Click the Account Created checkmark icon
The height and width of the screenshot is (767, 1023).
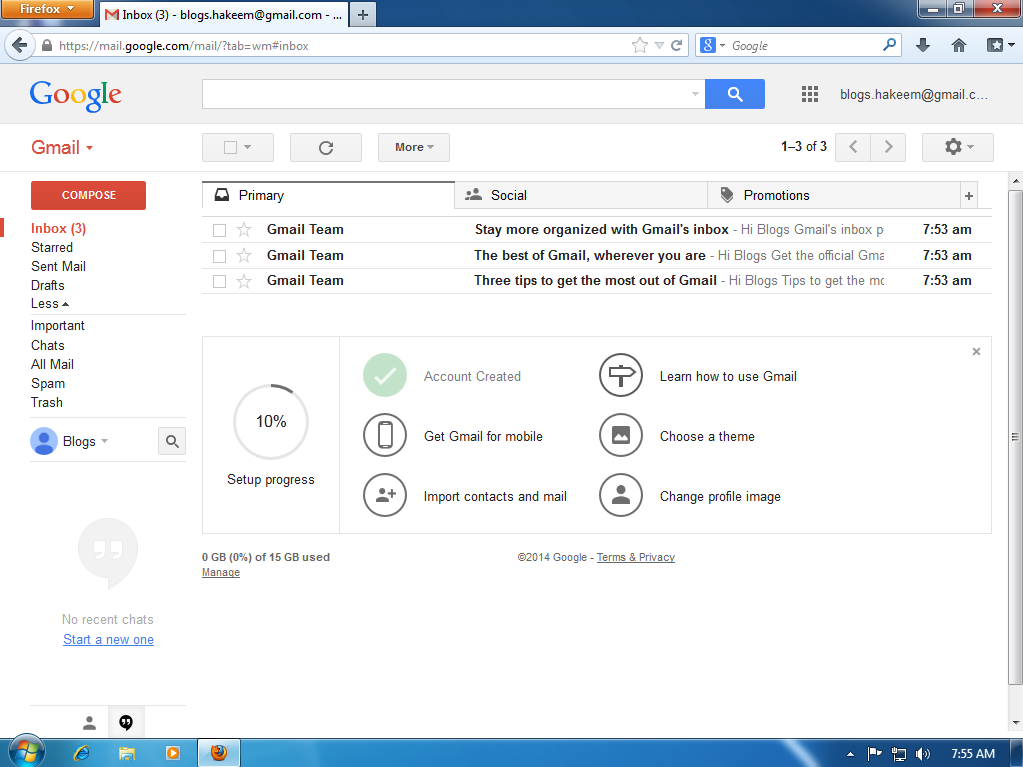[385, 375]
